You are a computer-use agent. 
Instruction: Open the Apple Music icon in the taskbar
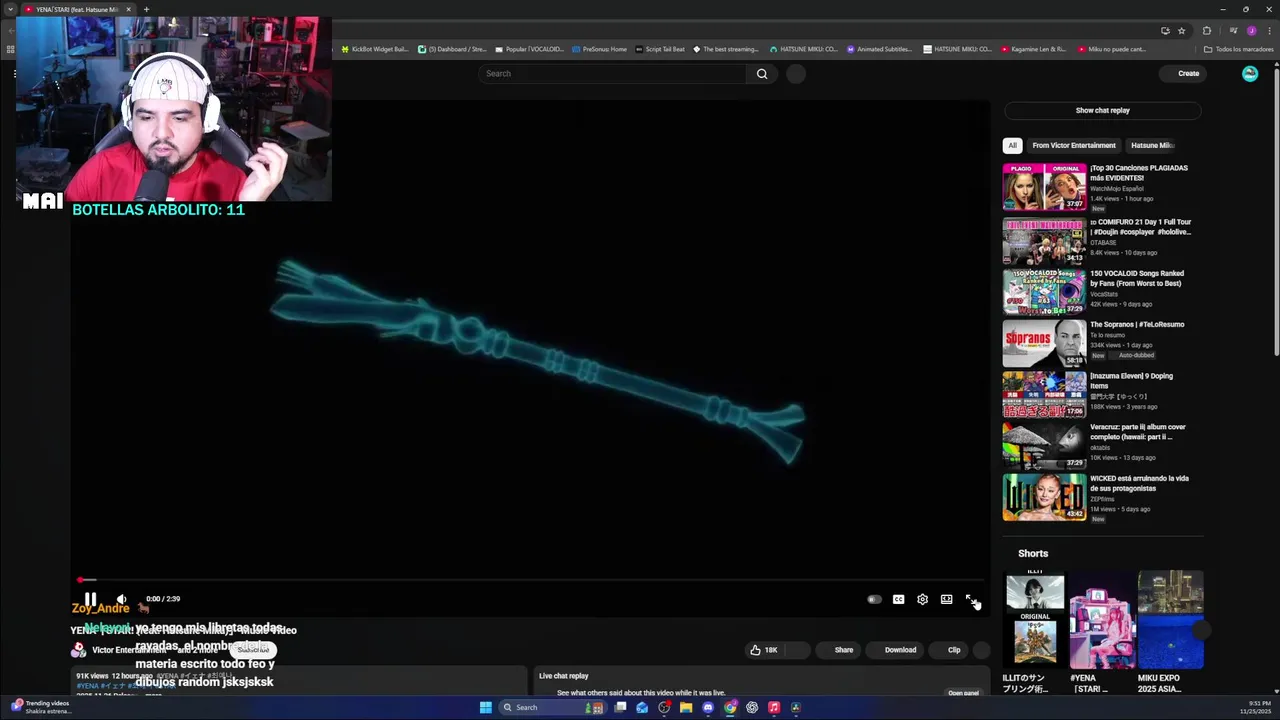point(774,707)
